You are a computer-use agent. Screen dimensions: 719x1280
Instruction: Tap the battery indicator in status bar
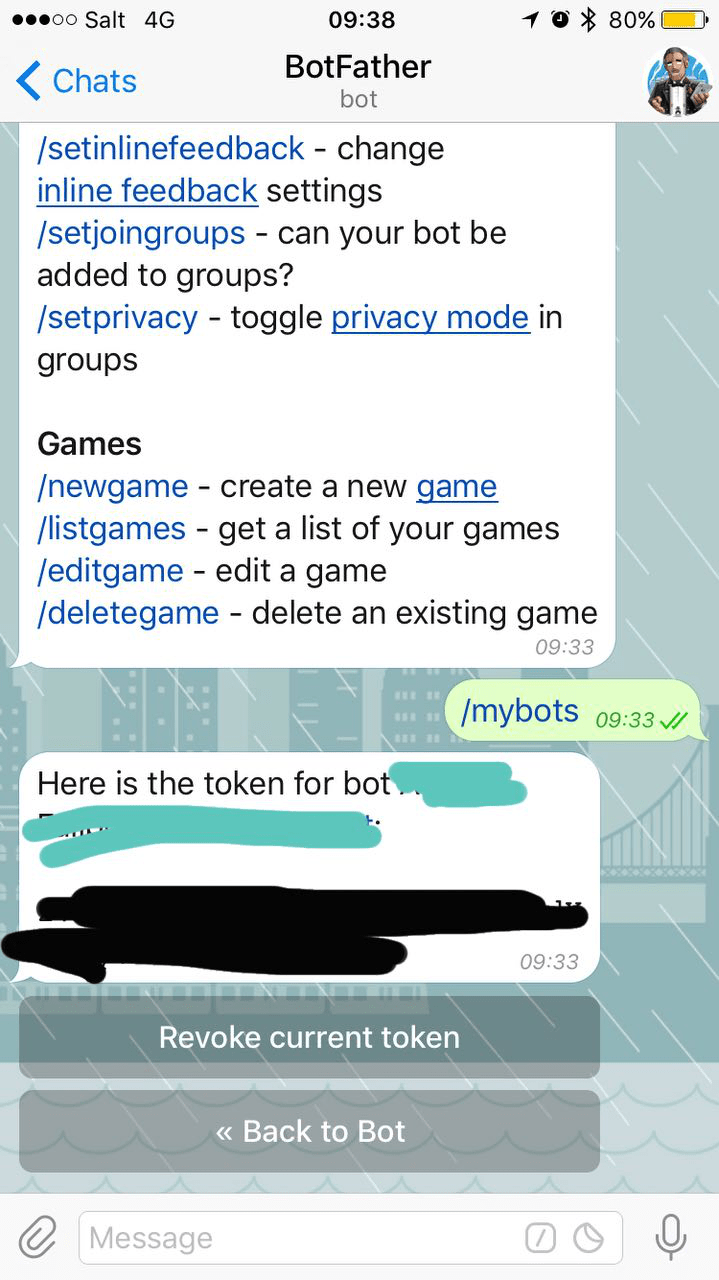685,19
